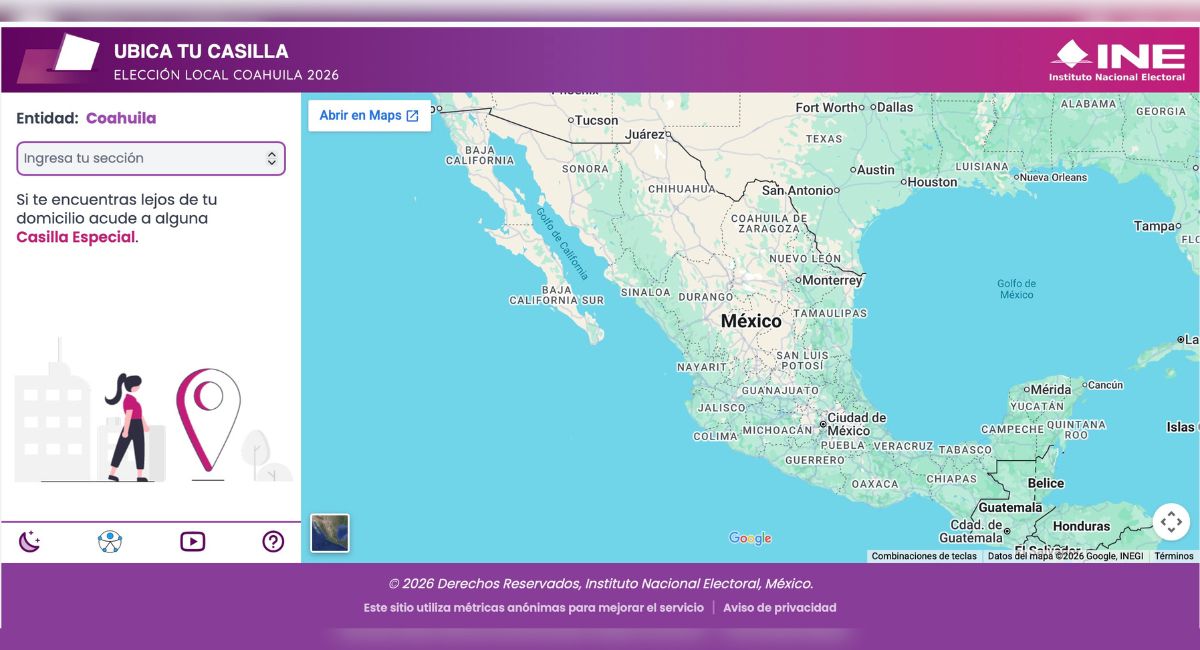Click the Google logo on map
This screenshot has width=1200, height=650.
click(750, 539)
